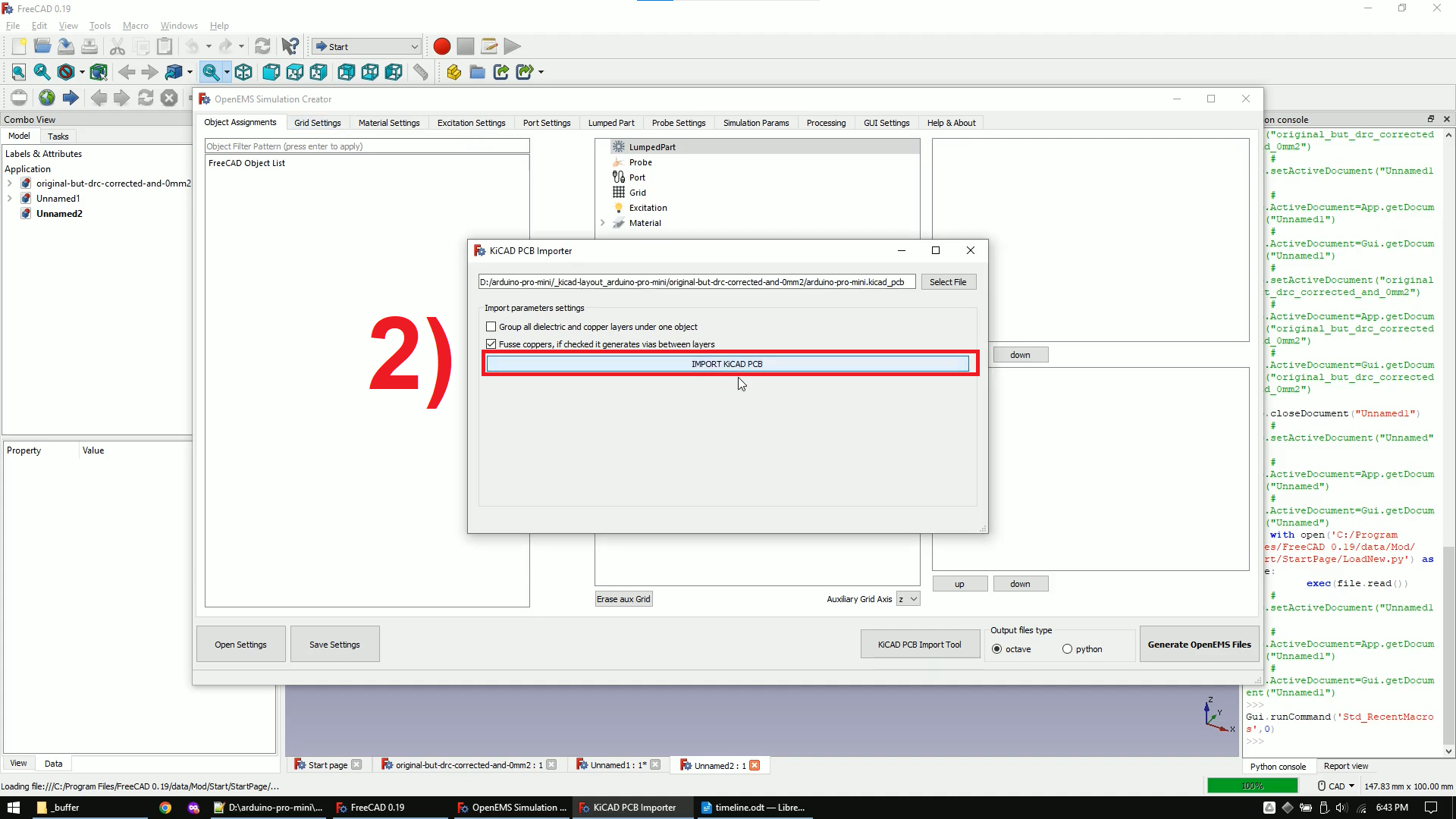This screenshot has height=819, width=1456.
Task: Open web globe icon in navigation toolbar
Action: pos(47,97)
